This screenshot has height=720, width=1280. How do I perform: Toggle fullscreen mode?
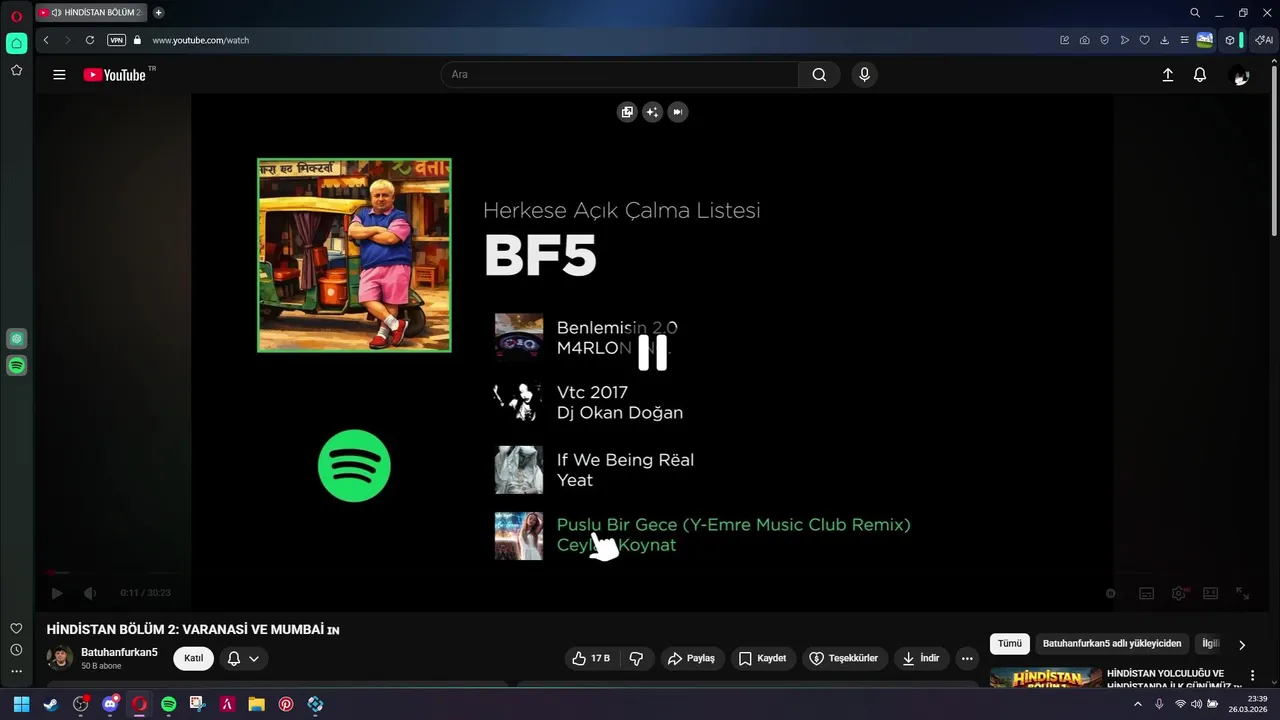(x=1242, y=593)
